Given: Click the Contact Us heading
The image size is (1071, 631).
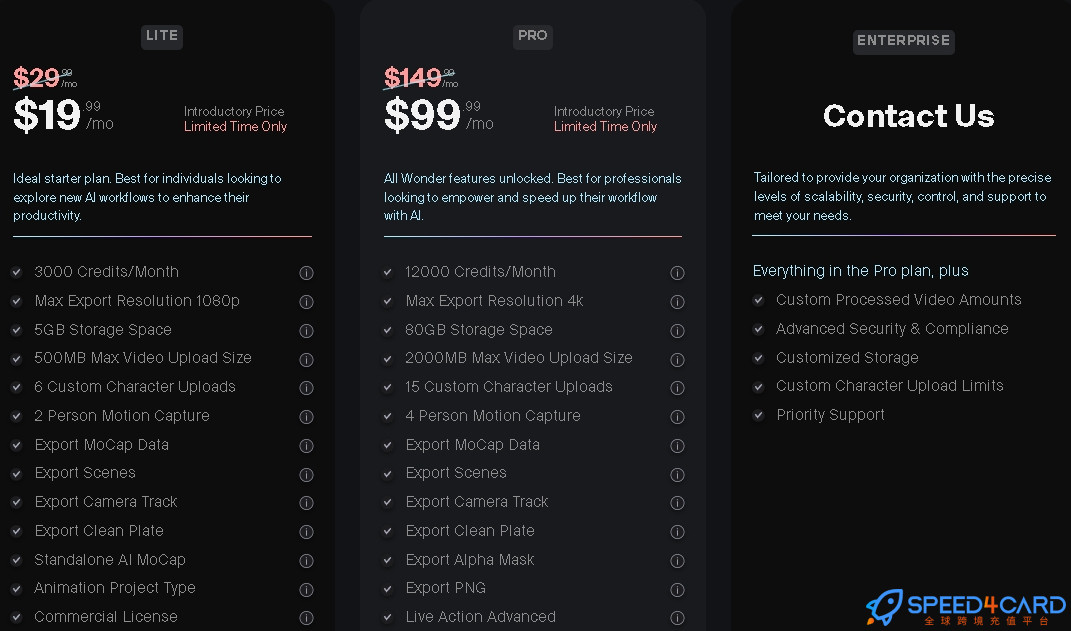Looking at the screenshot, I should pos(908,115).
